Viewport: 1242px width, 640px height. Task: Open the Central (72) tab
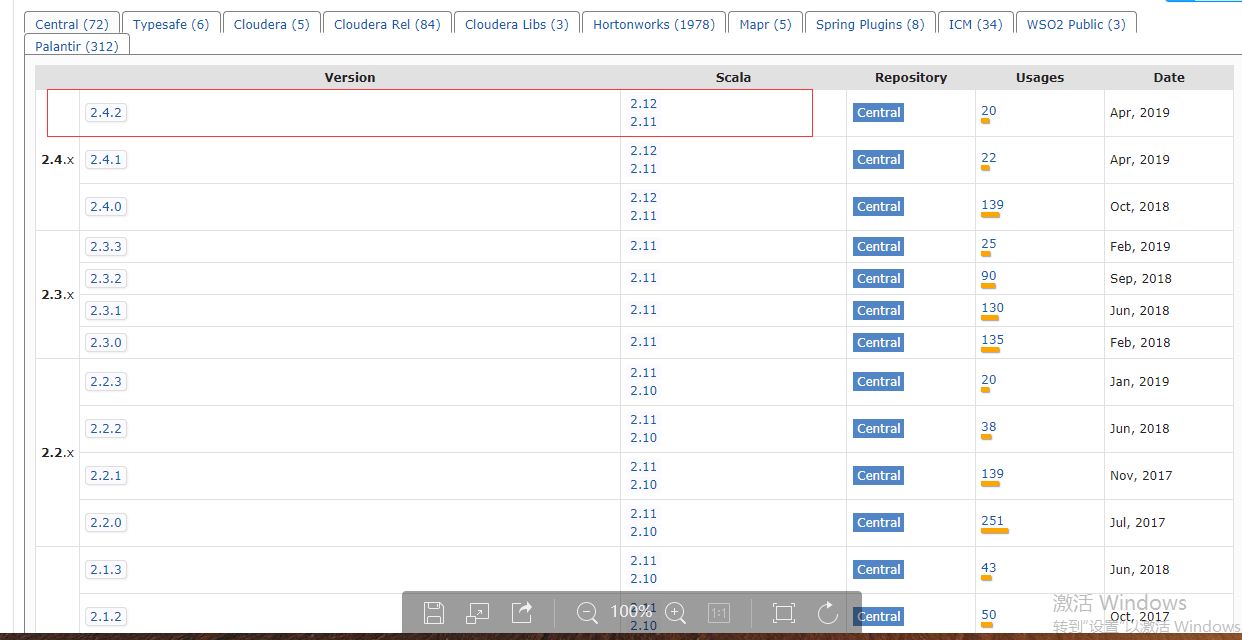coord(72,24)
